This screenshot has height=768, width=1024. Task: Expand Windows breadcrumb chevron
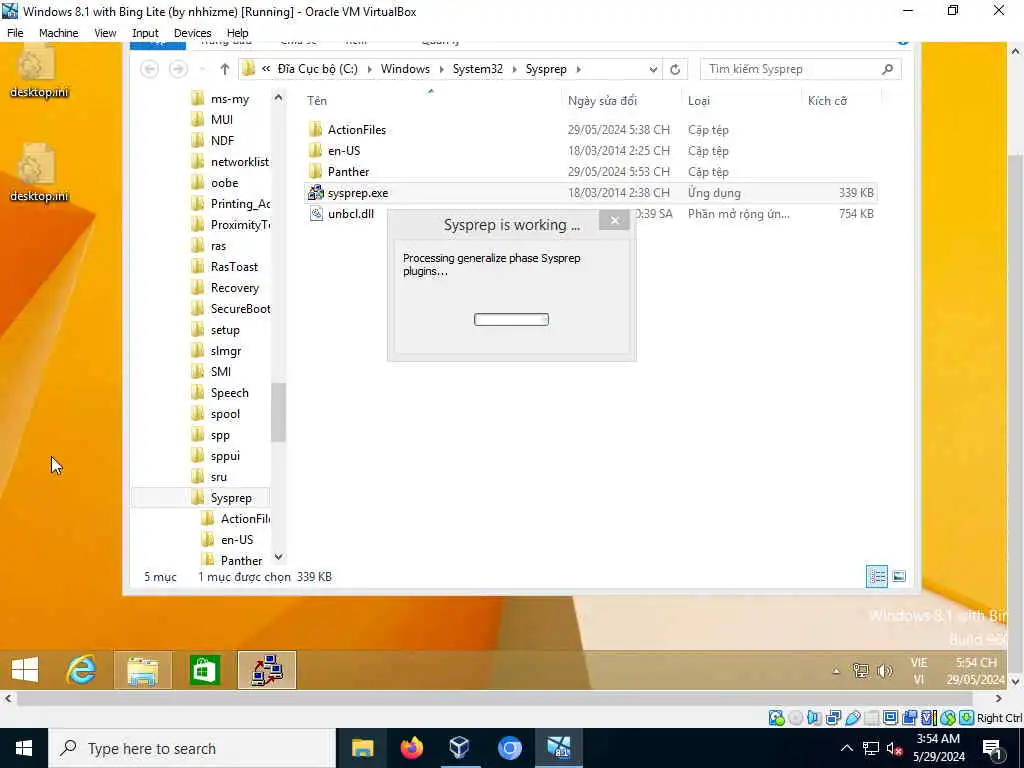click(x=441, y=69)
